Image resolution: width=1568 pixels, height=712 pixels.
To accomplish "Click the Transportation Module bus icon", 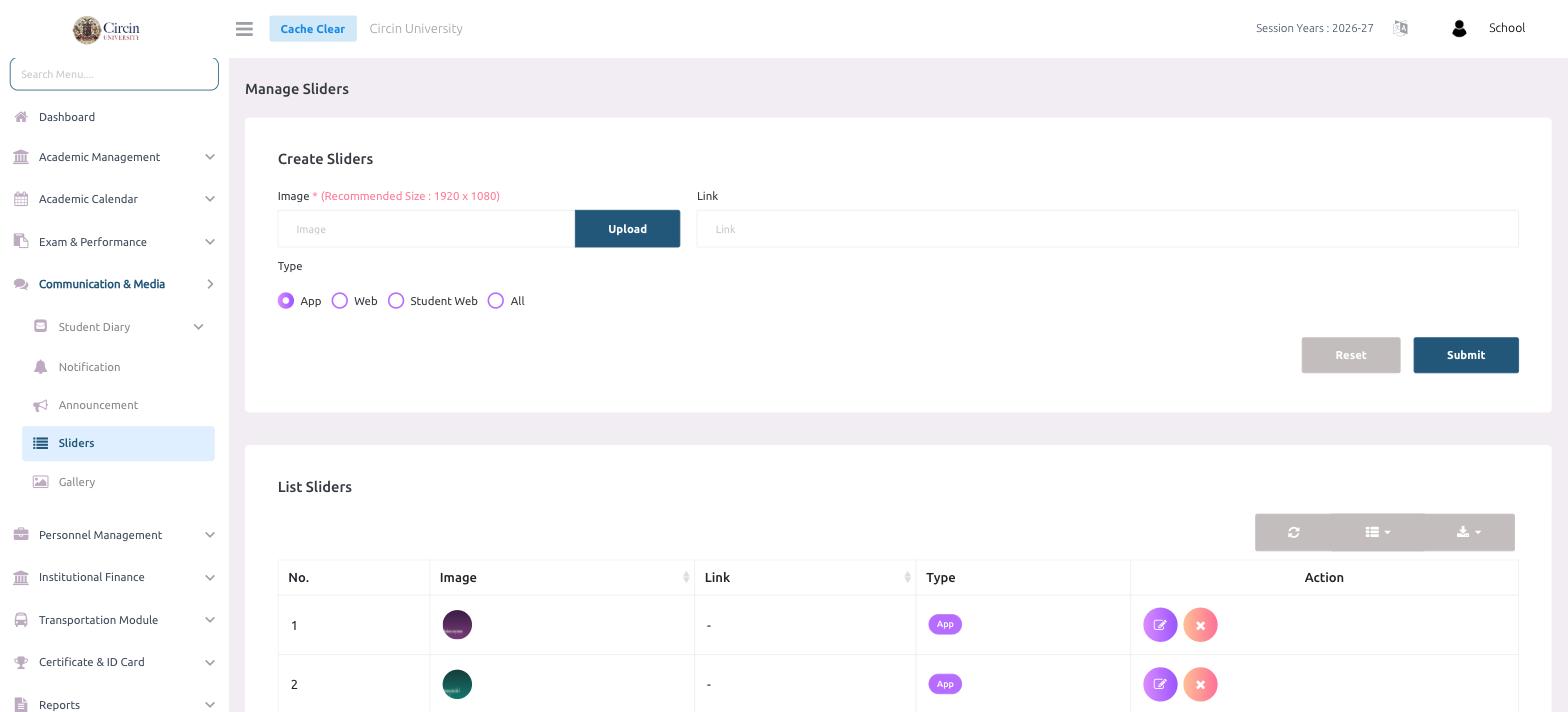I will pyautogui.click(x=21, y=620).
